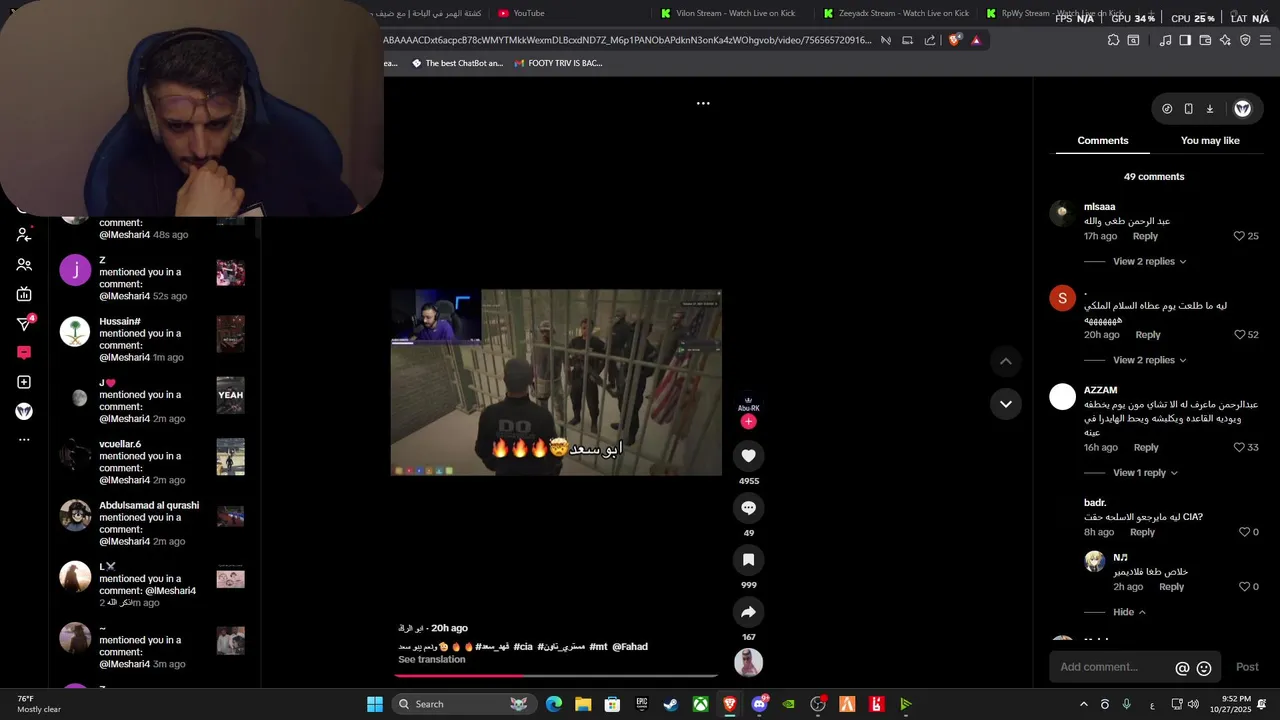Click Post button for comment
1280x720 pixels.
(x=1247, y=667)
